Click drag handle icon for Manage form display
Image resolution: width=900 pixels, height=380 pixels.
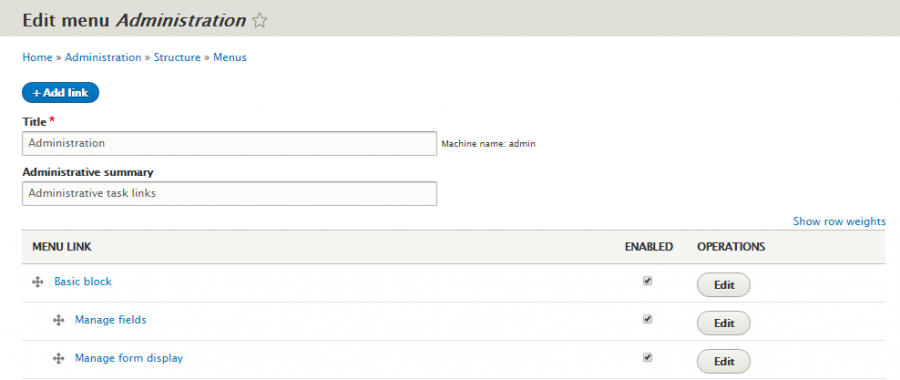[x=59, y=358]
